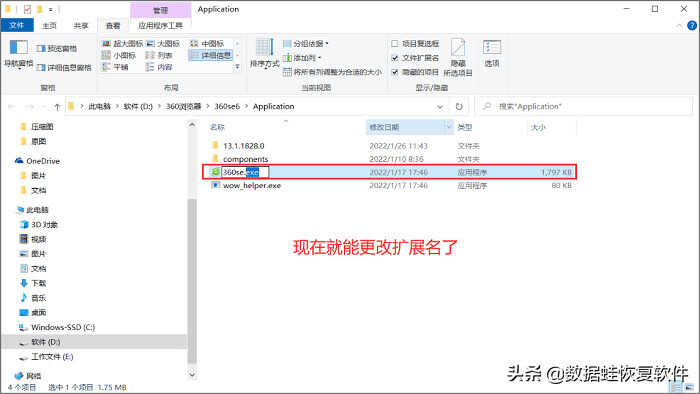
Task: Go back with the back arrow
Action: click(x=11, y=106)
